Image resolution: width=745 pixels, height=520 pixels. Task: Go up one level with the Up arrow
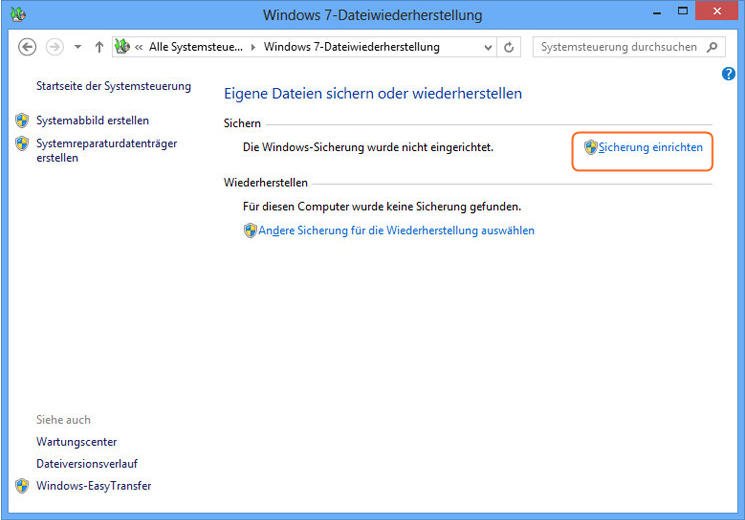(99, 47)
